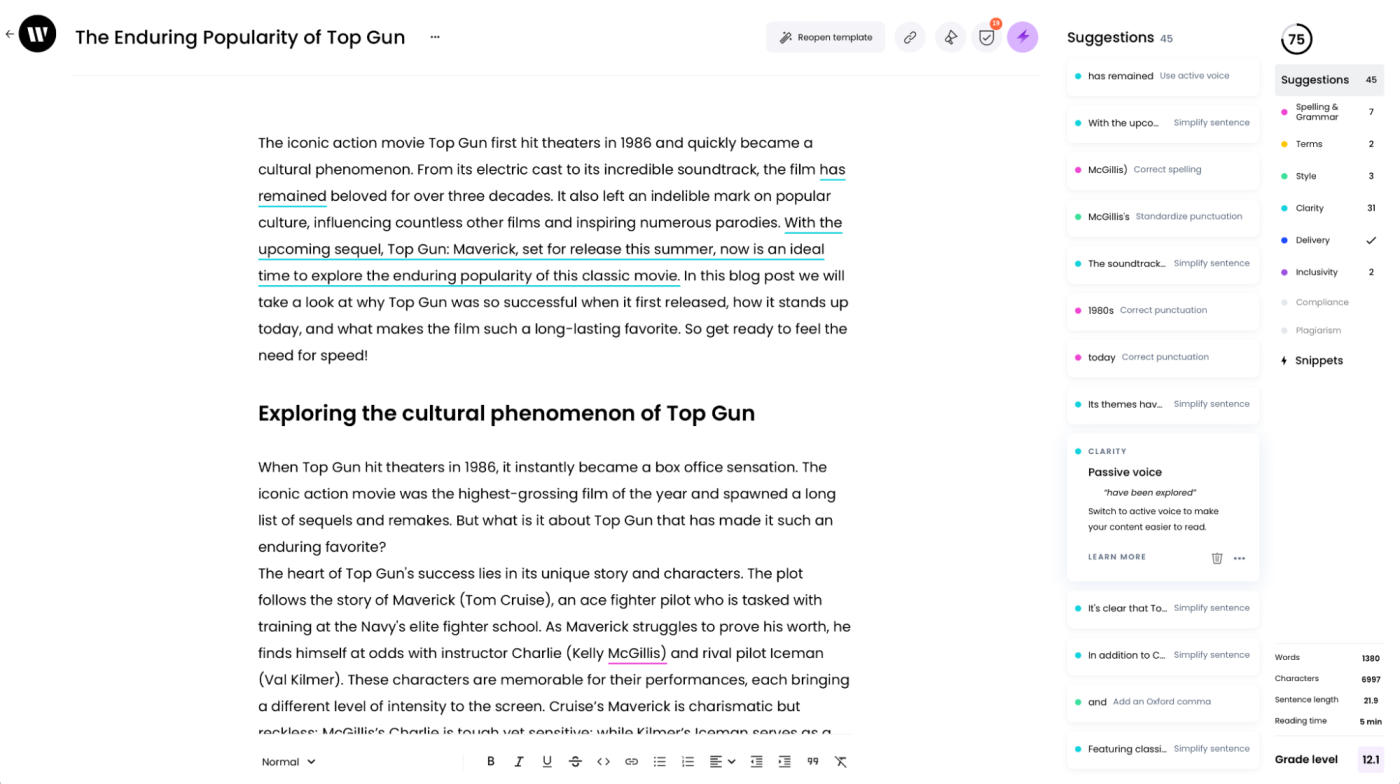Viewport: 1400px width, 784px height.
Task: Select the underline tool
Action: pos(547,761)
